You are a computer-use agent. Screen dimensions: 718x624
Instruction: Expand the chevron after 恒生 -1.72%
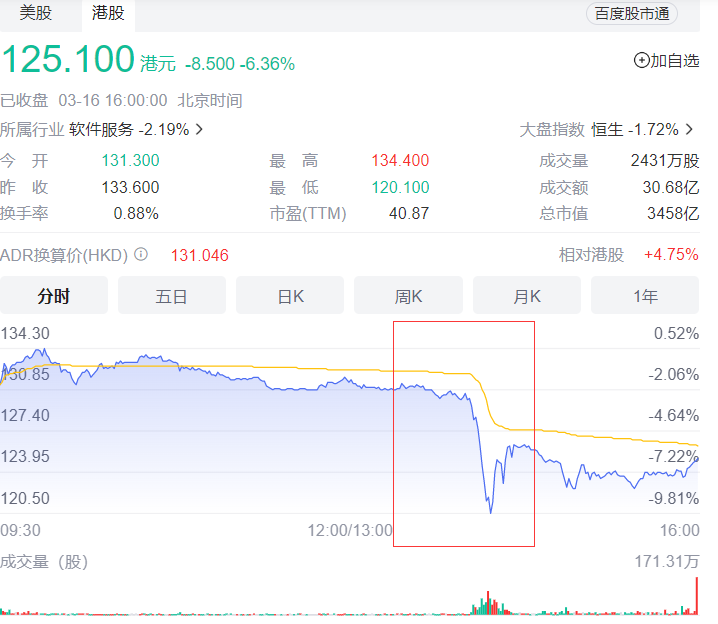691,129
